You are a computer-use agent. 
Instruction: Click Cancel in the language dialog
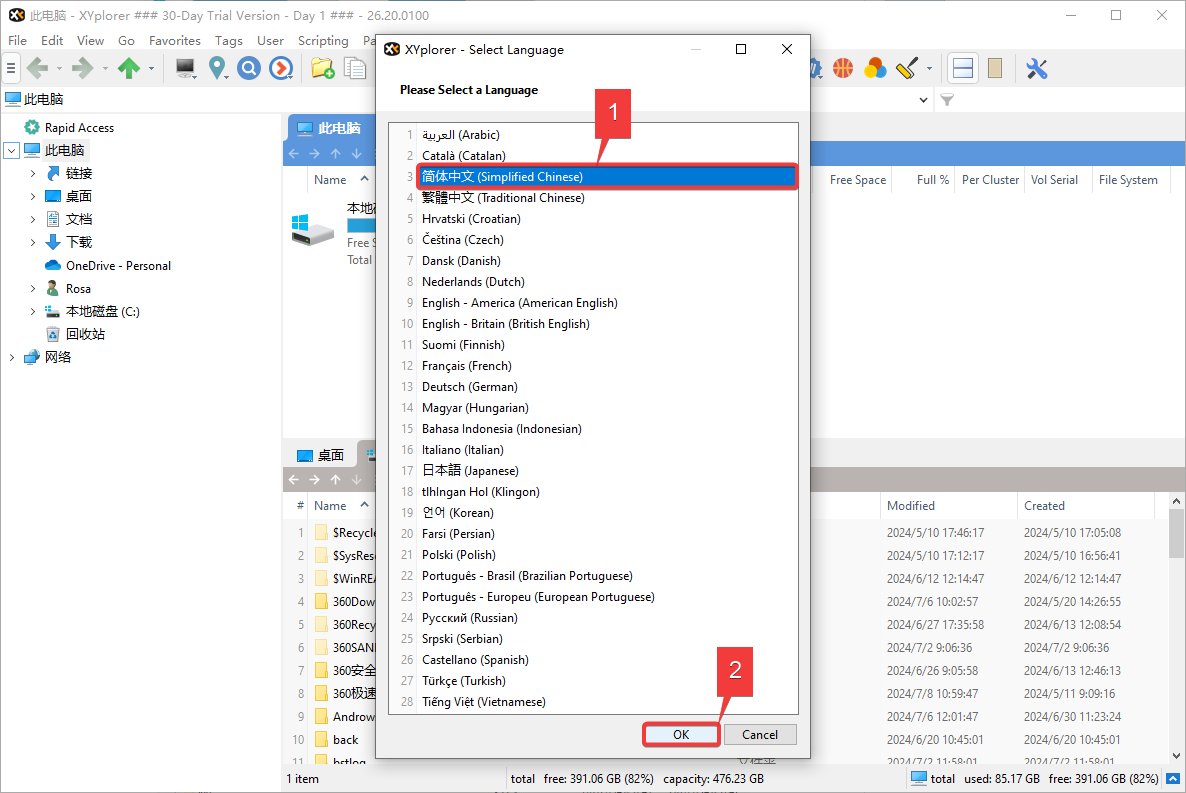pyautogui.click(x=759, y=734)
